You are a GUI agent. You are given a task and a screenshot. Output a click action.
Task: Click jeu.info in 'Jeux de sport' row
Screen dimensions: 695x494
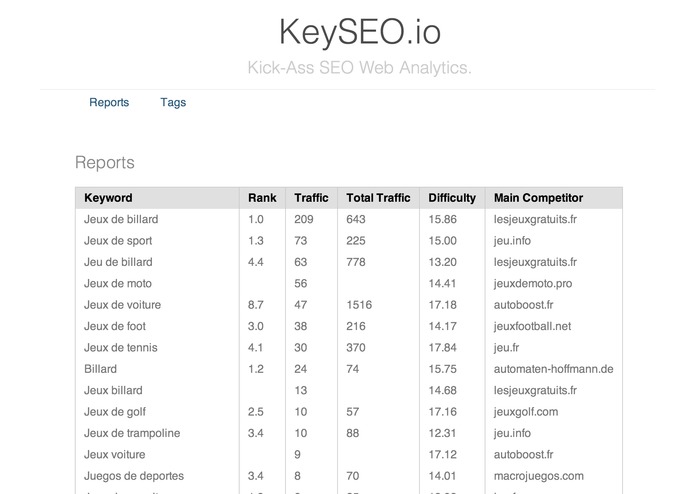coord(512,241)
